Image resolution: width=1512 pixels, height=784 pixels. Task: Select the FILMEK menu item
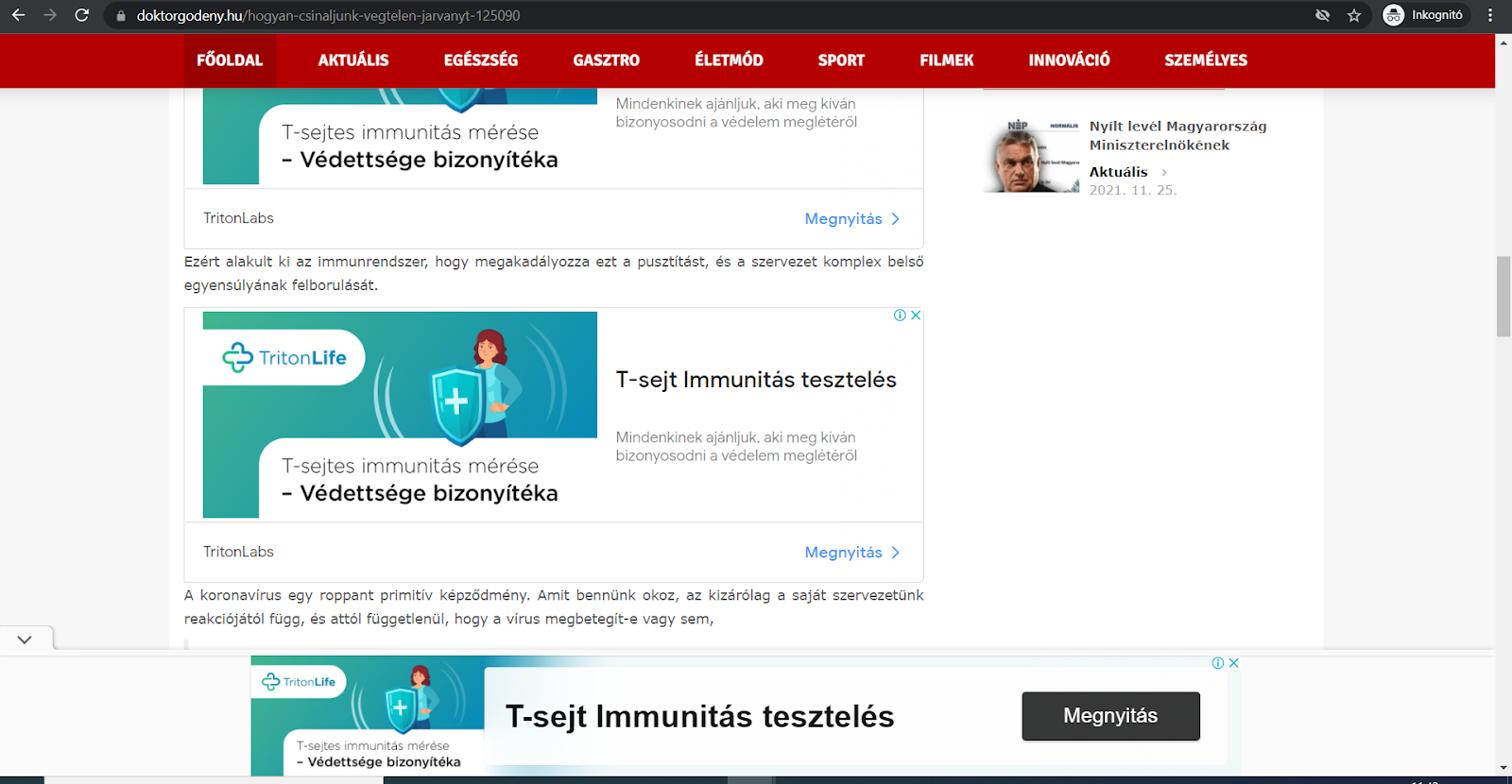pos(947,60)
